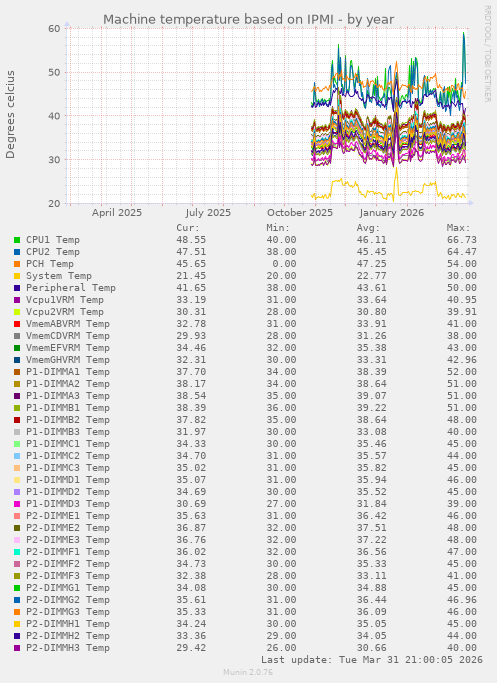The width and height of the screenshot is (497, 683).
Task: Click the 'Last update: Tue Mar 31 21:00:05 2026' text
Action: [372, 660]
